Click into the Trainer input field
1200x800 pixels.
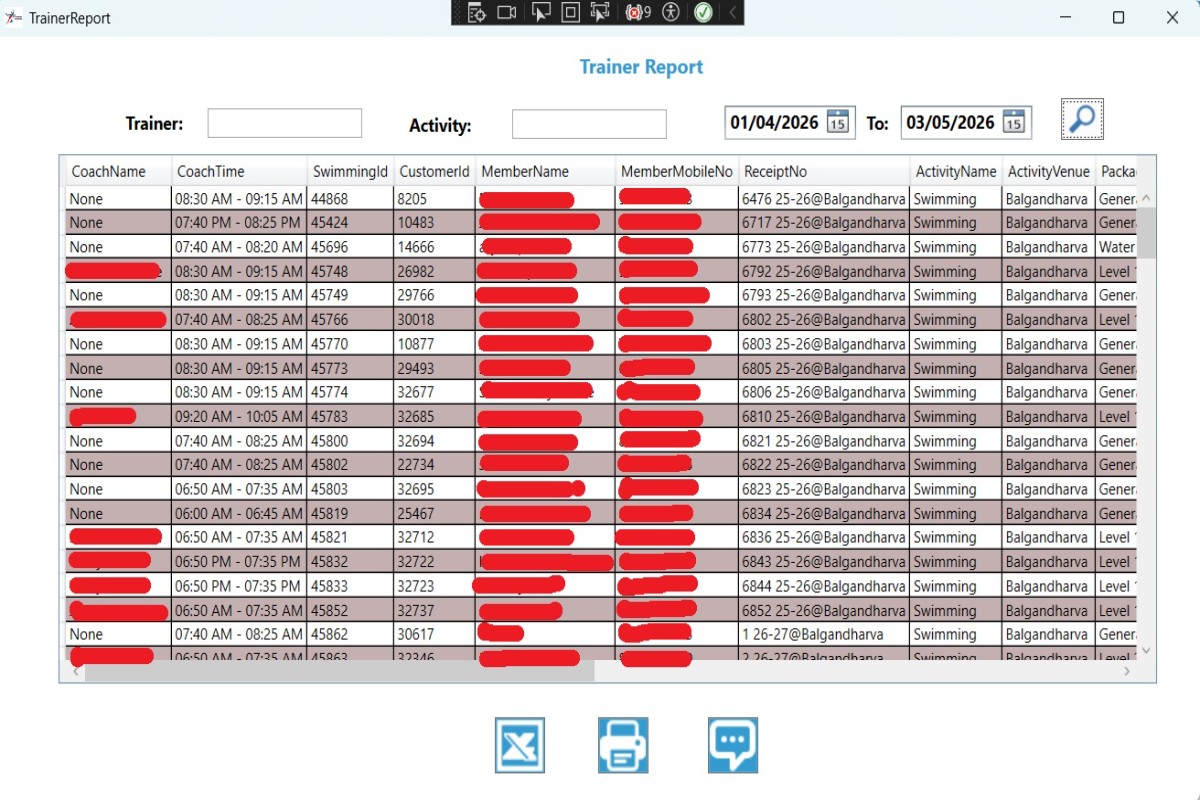tap(284, 123)
